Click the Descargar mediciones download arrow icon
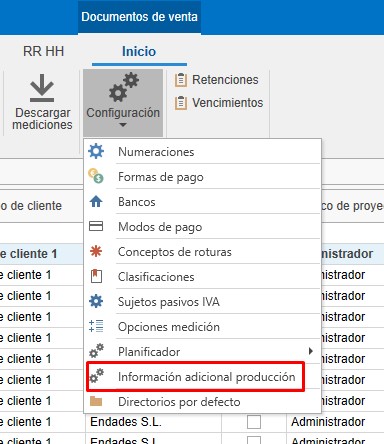This screenshot has width=384, height=444. 42,88
